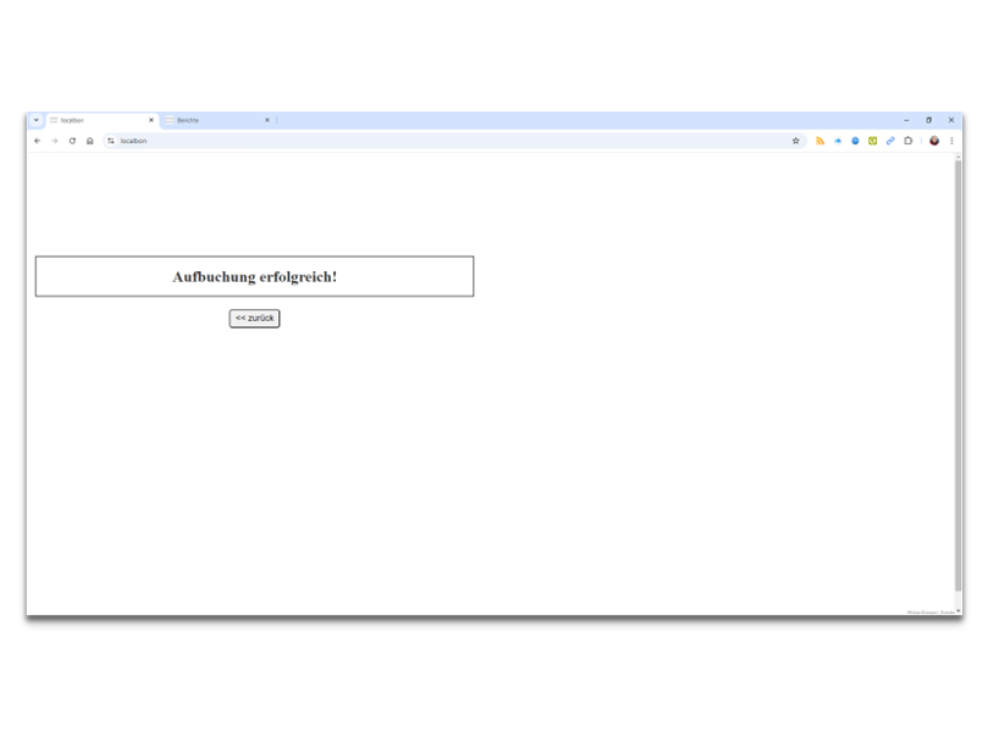Reload the current page
The height and width of the screenshot is (750, 1000).
[72, 141]
